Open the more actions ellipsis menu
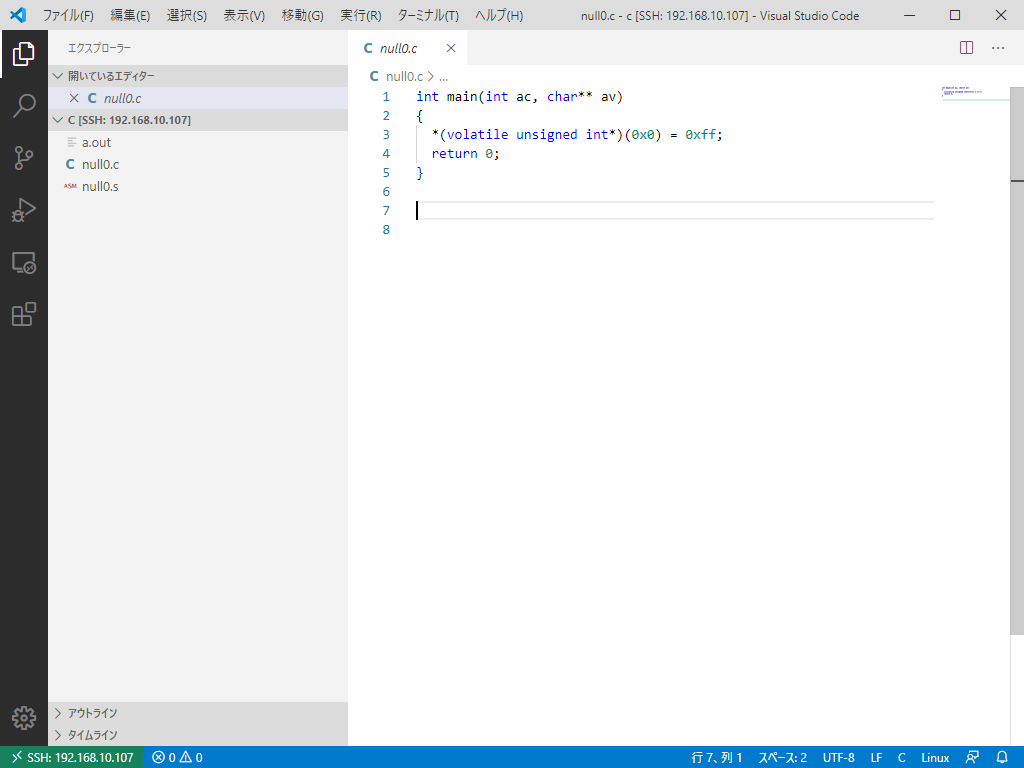This screenshot has width=1024, height=768. click(998, 48)
